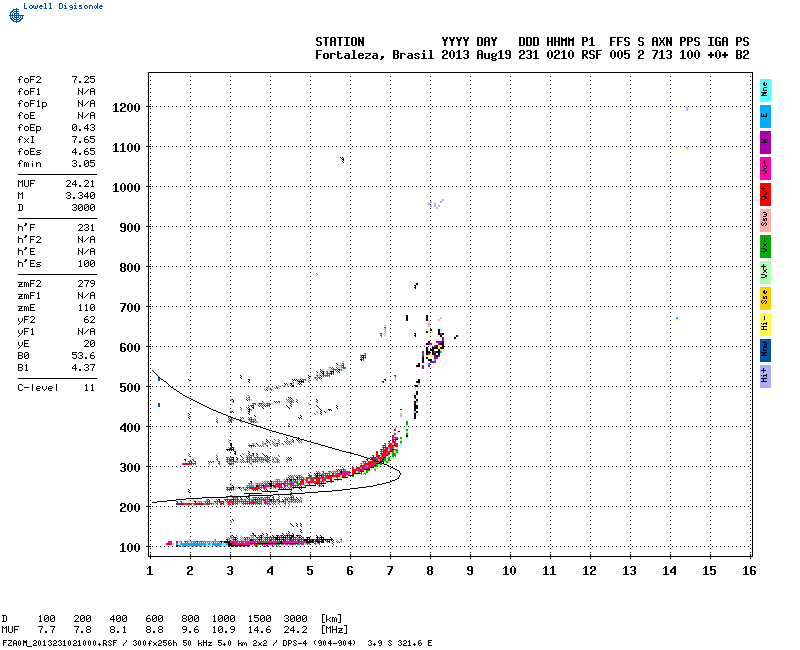Click the B1 value 4.37
800x650 pixels.
pos(83,368)
